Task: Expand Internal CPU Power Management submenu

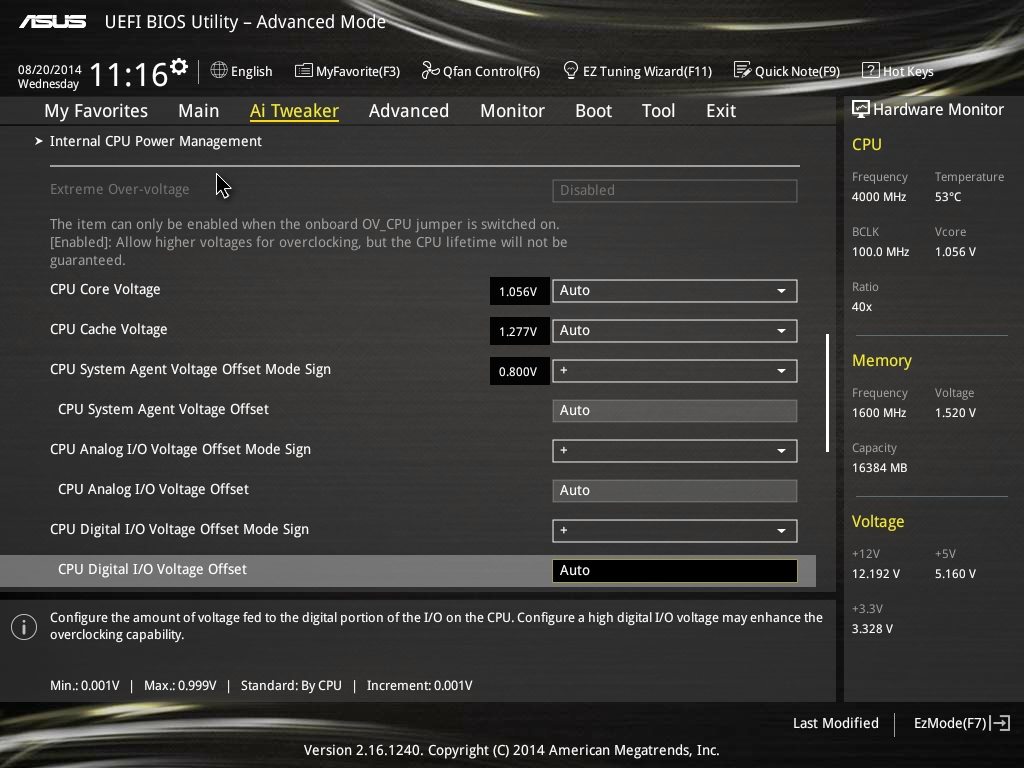Action: tap(155, 141)
